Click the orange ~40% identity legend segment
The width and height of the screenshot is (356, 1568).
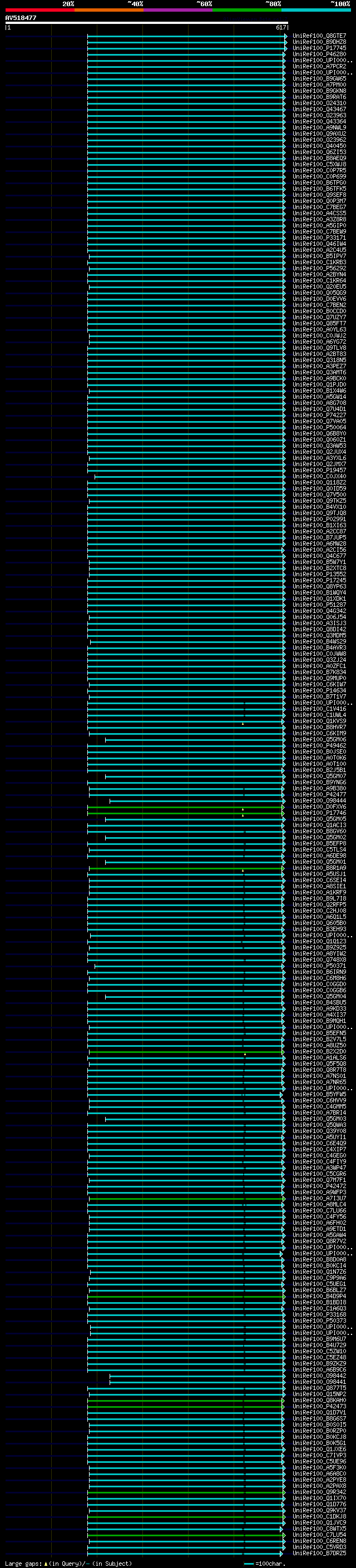tap(109, 10)
